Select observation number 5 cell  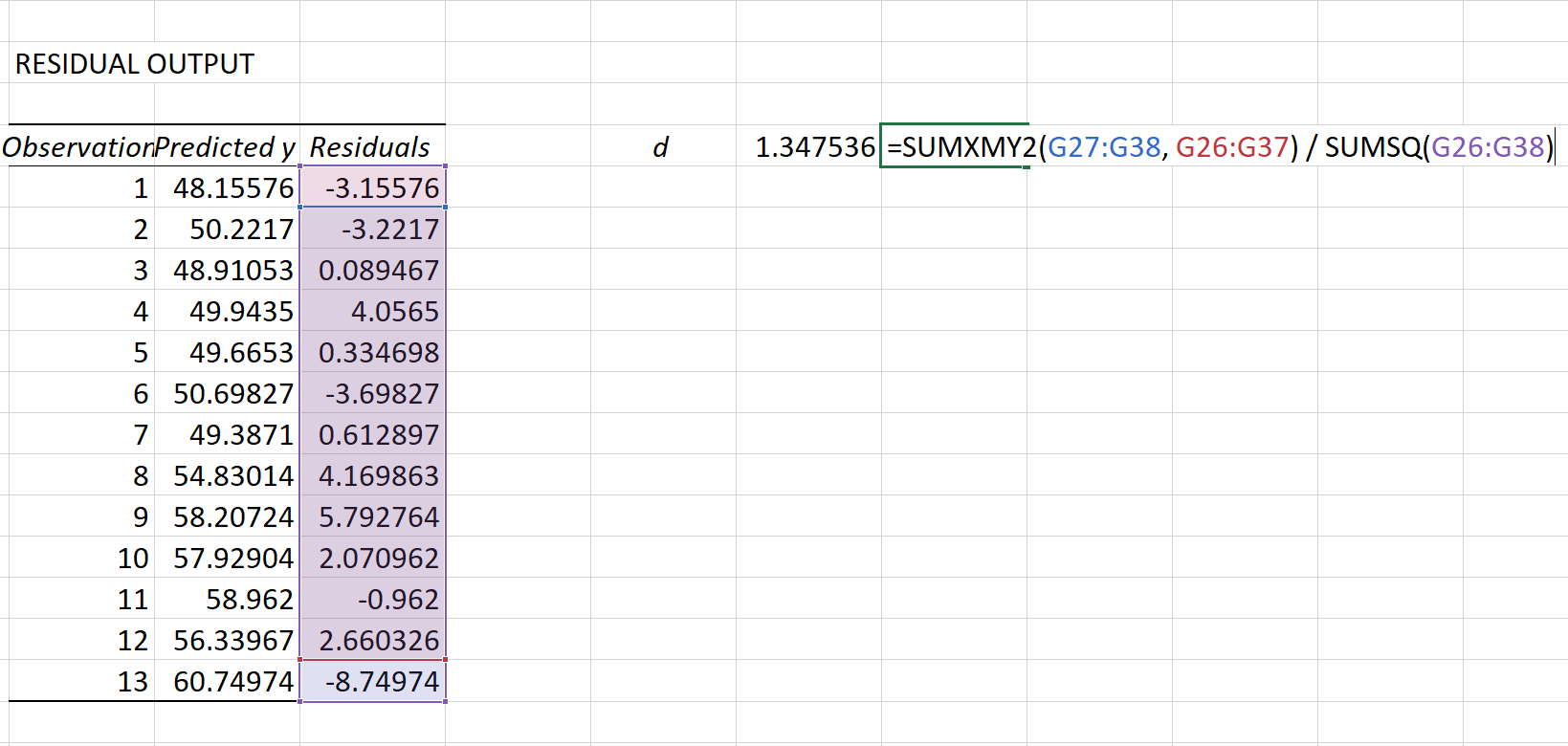pos(81,352)
